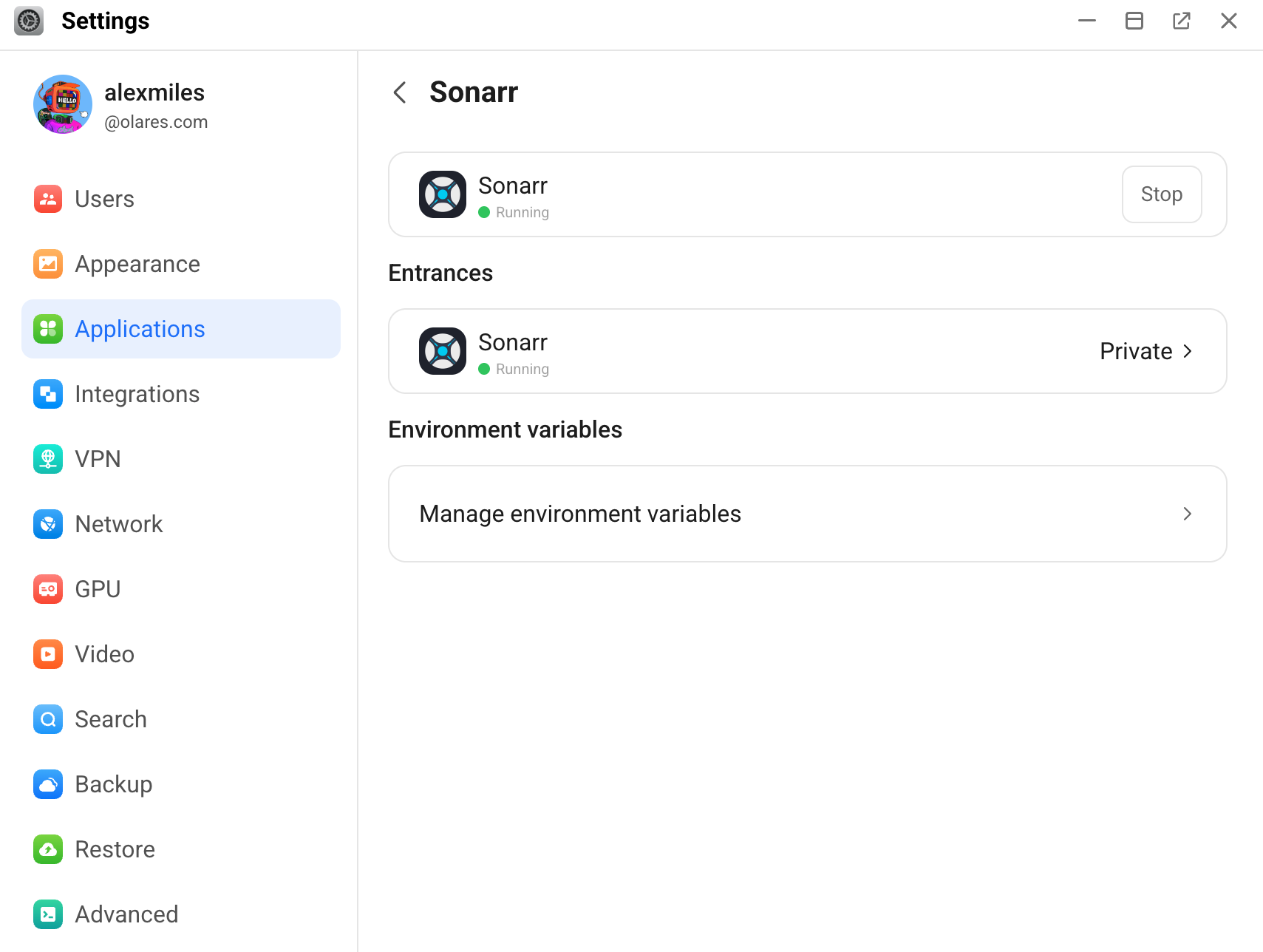Open Search settings

tap(110, 719)
